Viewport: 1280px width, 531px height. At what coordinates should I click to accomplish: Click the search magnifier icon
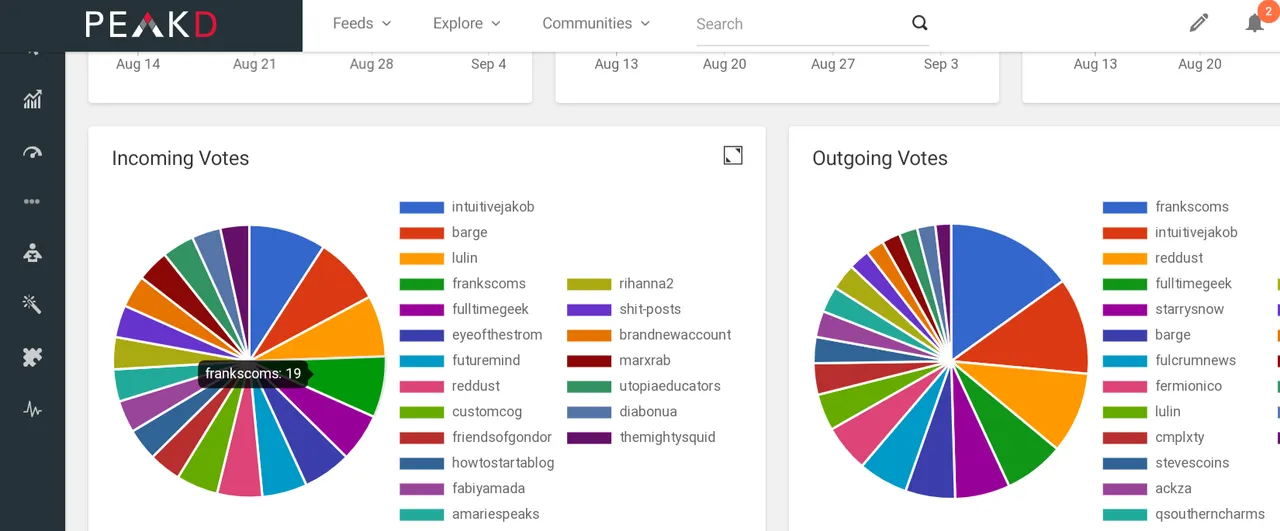[920, 23]
